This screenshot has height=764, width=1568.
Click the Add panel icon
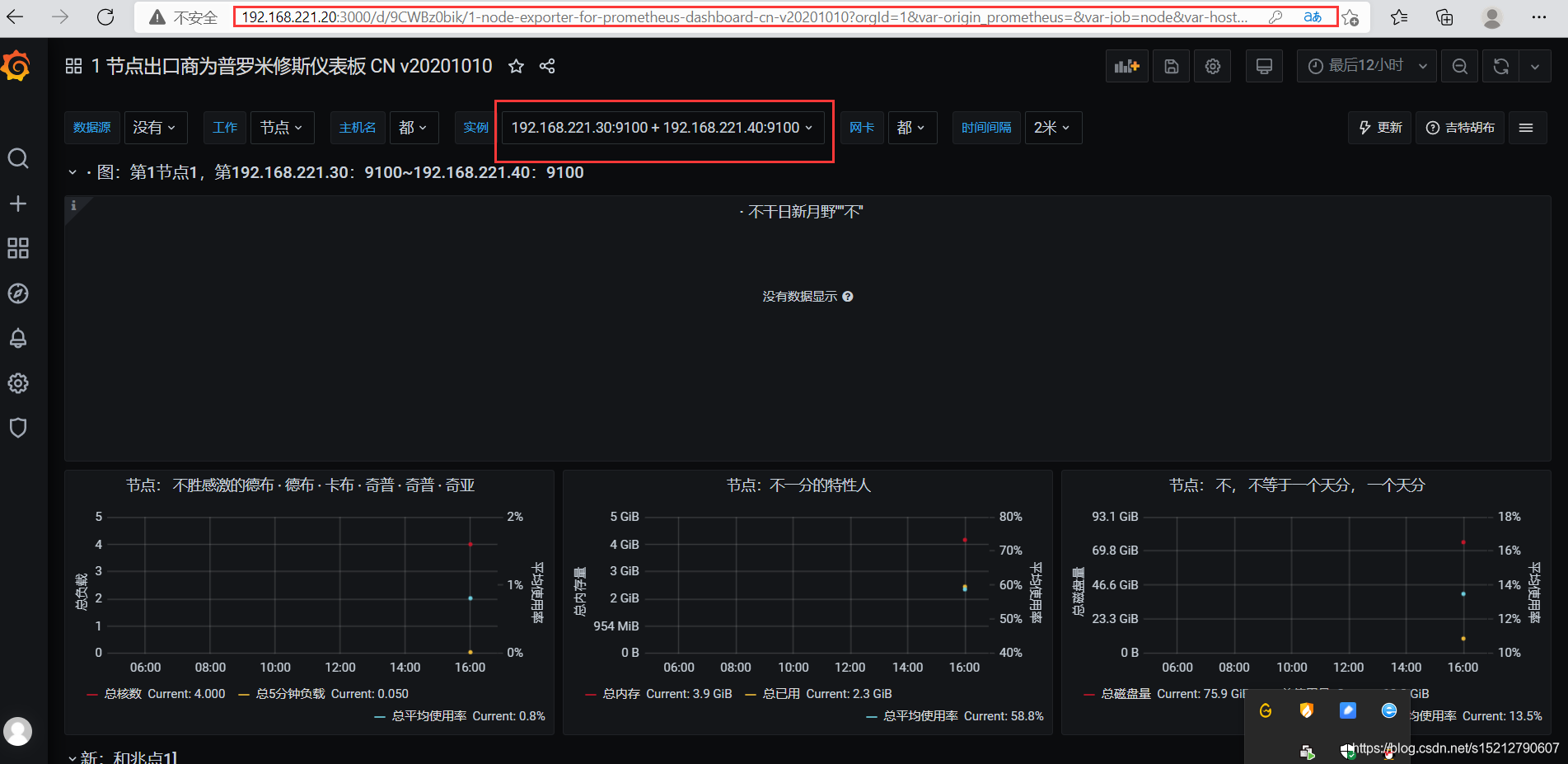pos(1126,66)
